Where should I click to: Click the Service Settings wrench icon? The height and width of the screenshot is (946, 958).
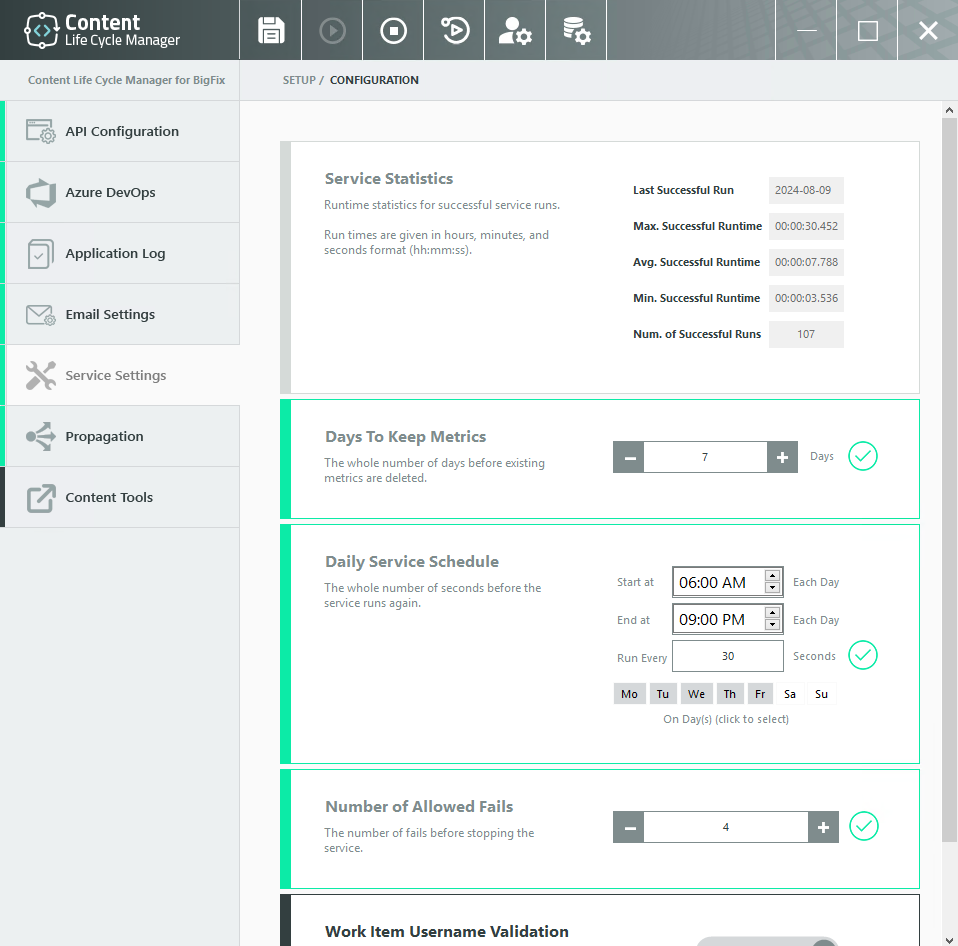40,375
